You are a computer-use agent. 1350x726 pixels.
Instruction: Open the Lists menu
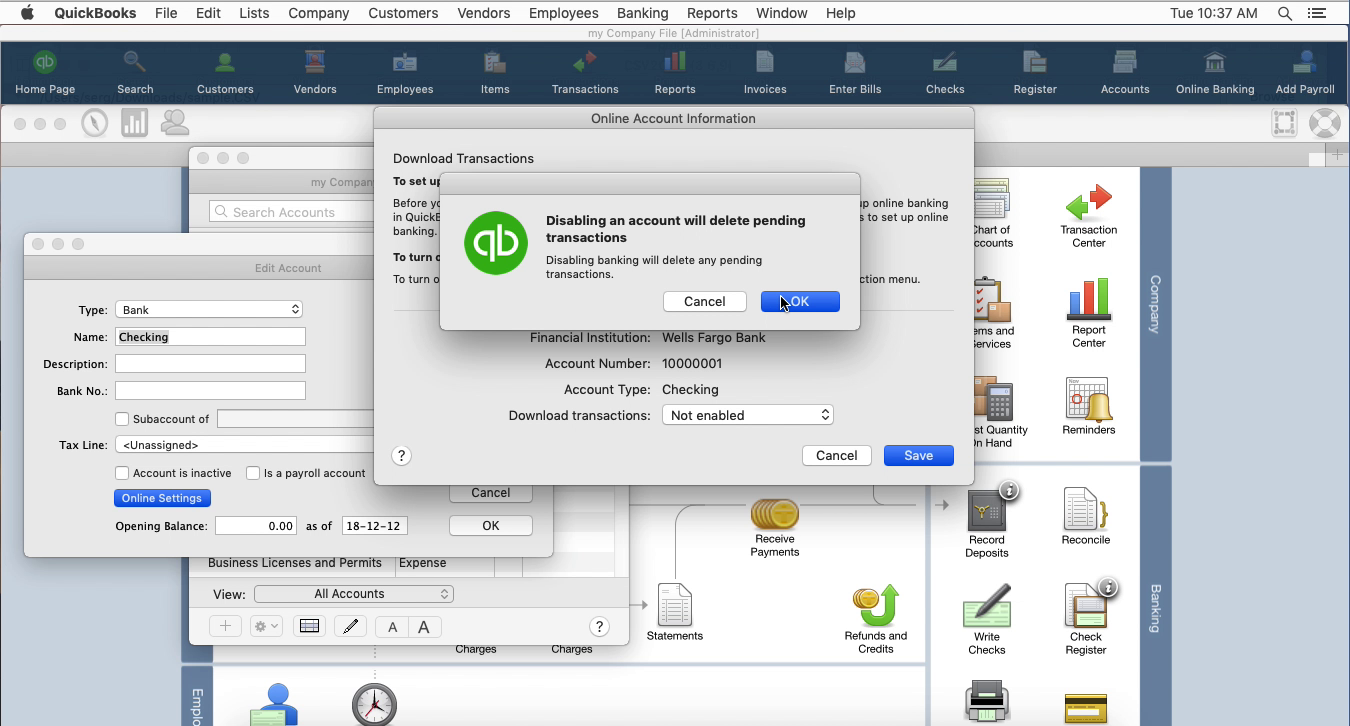point(254,13)
